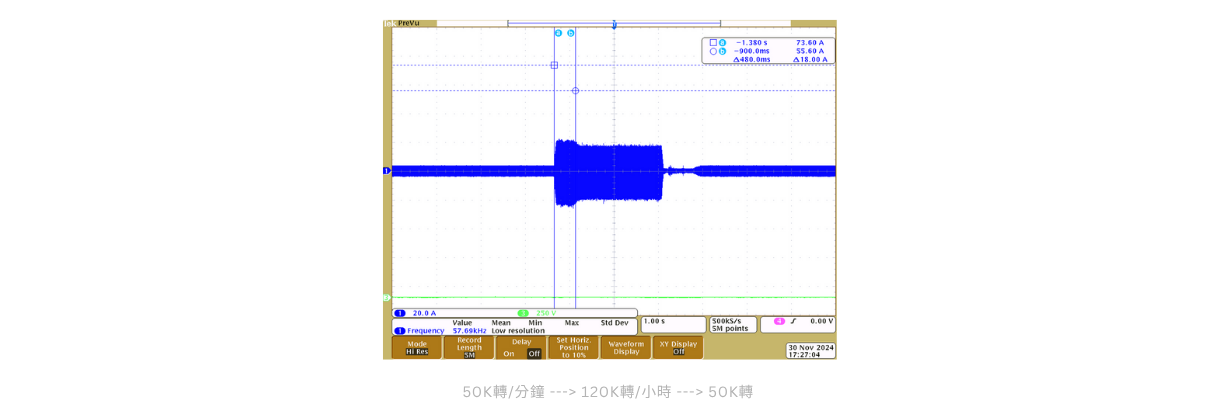Click the channel 3 ground indicator
1220x400 pixels.
pos(387,297)
